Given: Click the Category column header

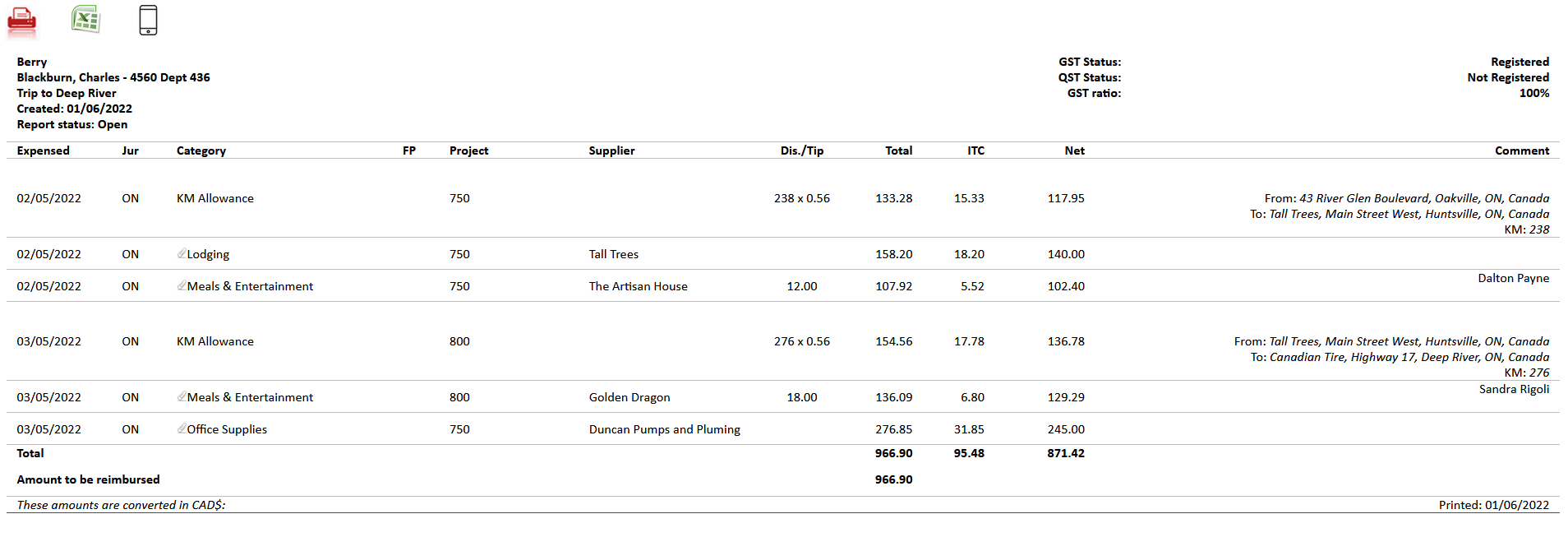Looking at the screenshot, I should (x=201, y=150).
